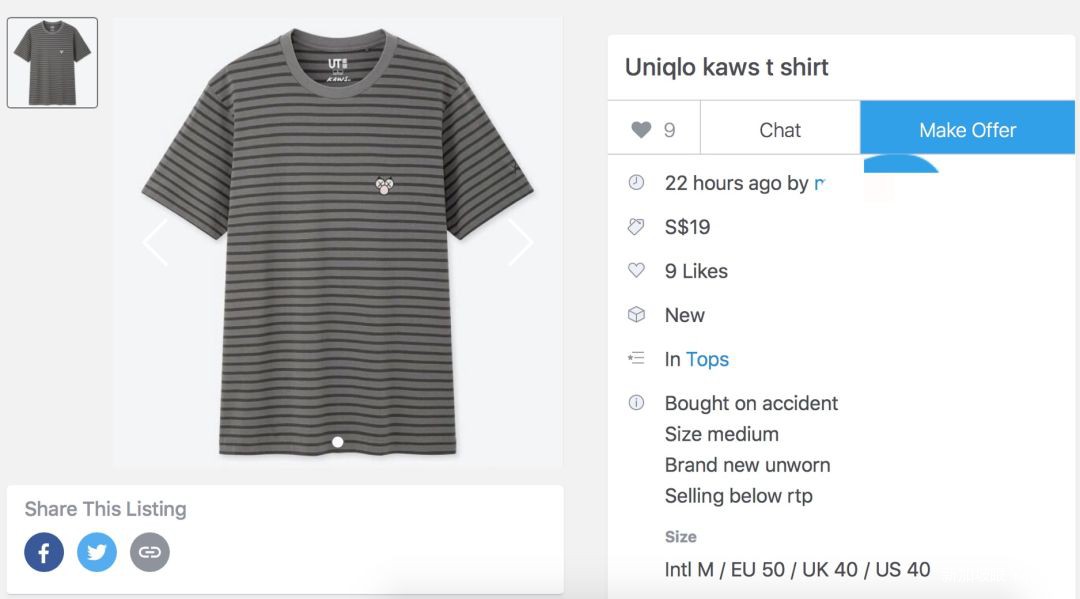The height and width of the screenshot is (599, 1080).
Task: Show previous product image arrow
Action: 155,242
